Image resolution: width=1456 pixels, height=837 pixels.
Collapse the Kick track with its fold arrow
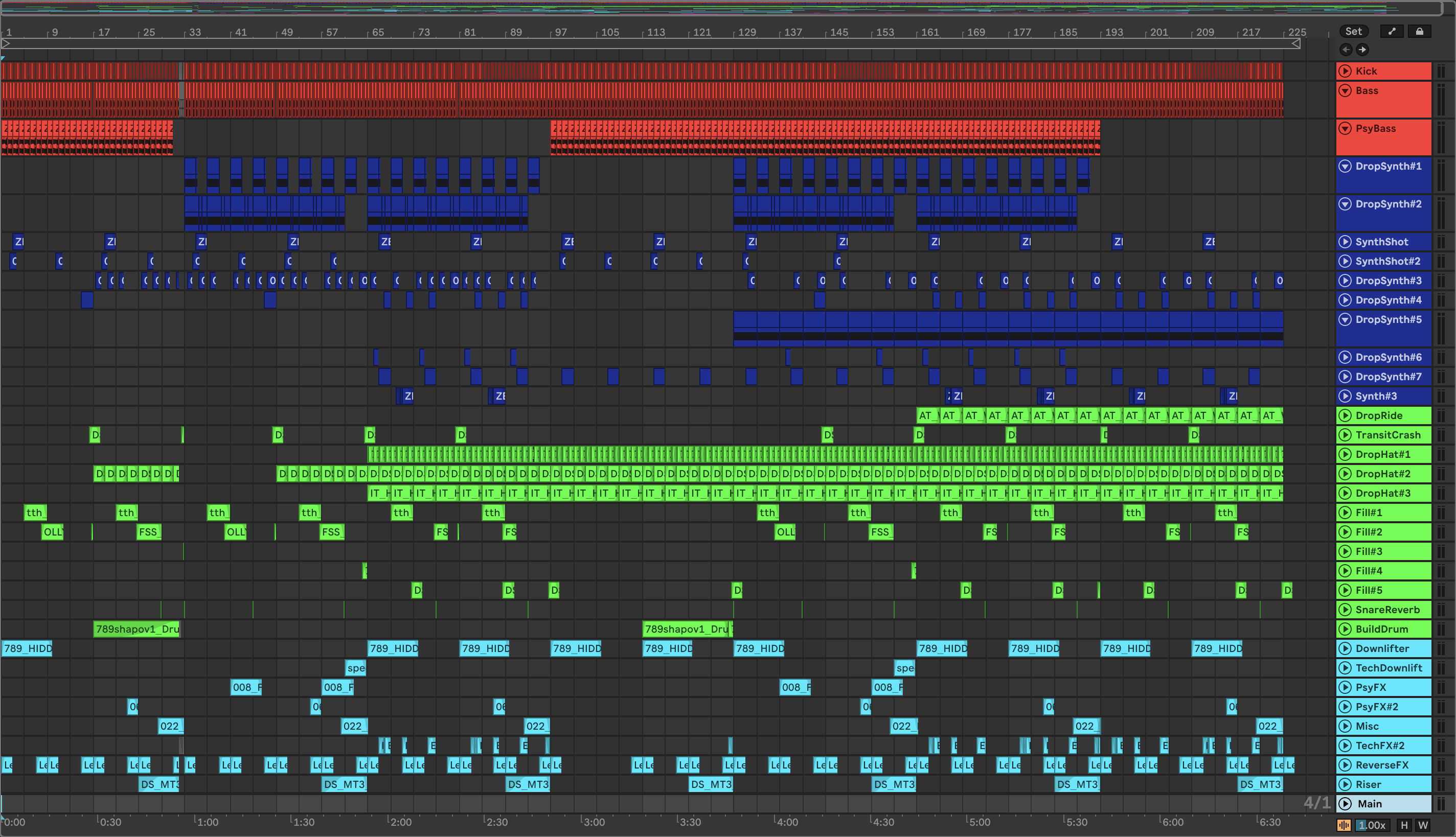1345,71
